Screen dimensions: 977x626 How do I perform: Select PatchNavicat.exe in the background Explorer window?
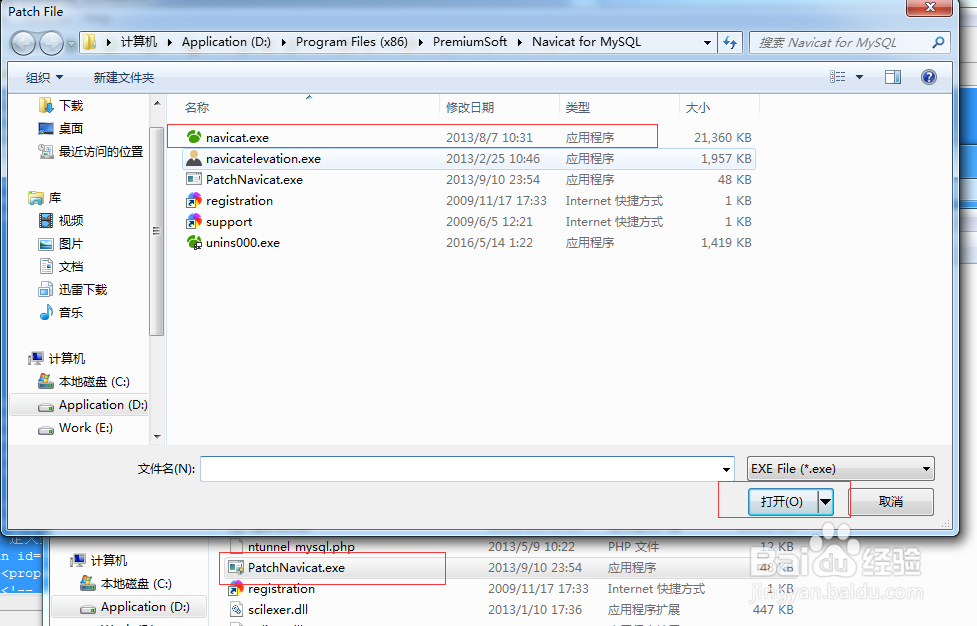[x=296, y=568]
